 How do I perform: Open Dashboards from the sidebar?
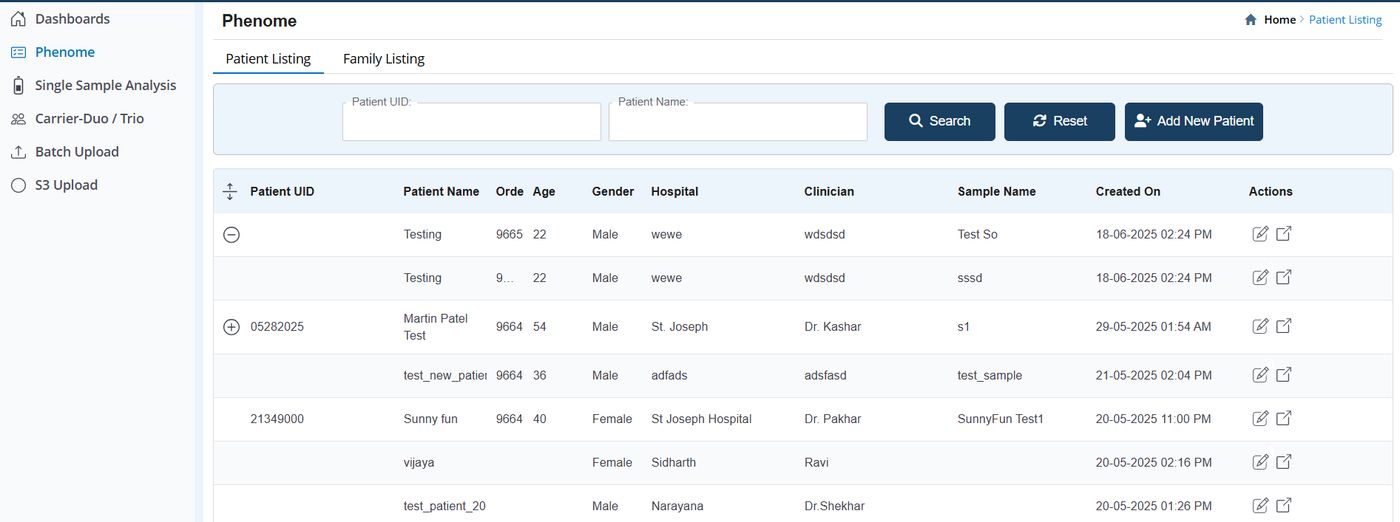point(72,19)
